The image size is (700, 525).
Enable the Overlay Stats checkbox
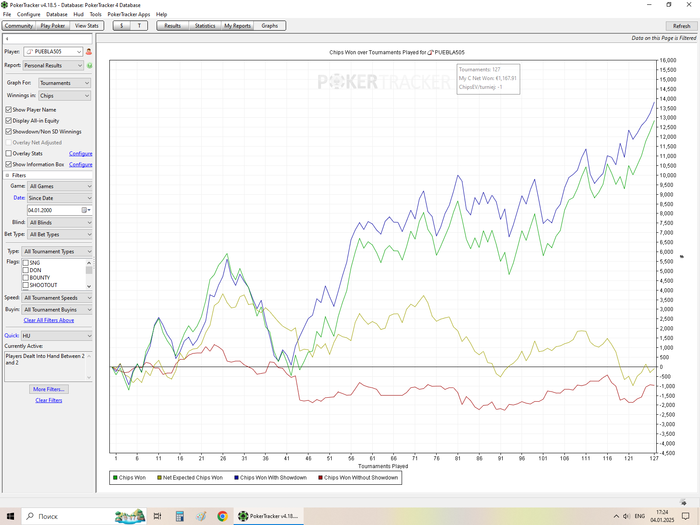[x=8, y=153]
